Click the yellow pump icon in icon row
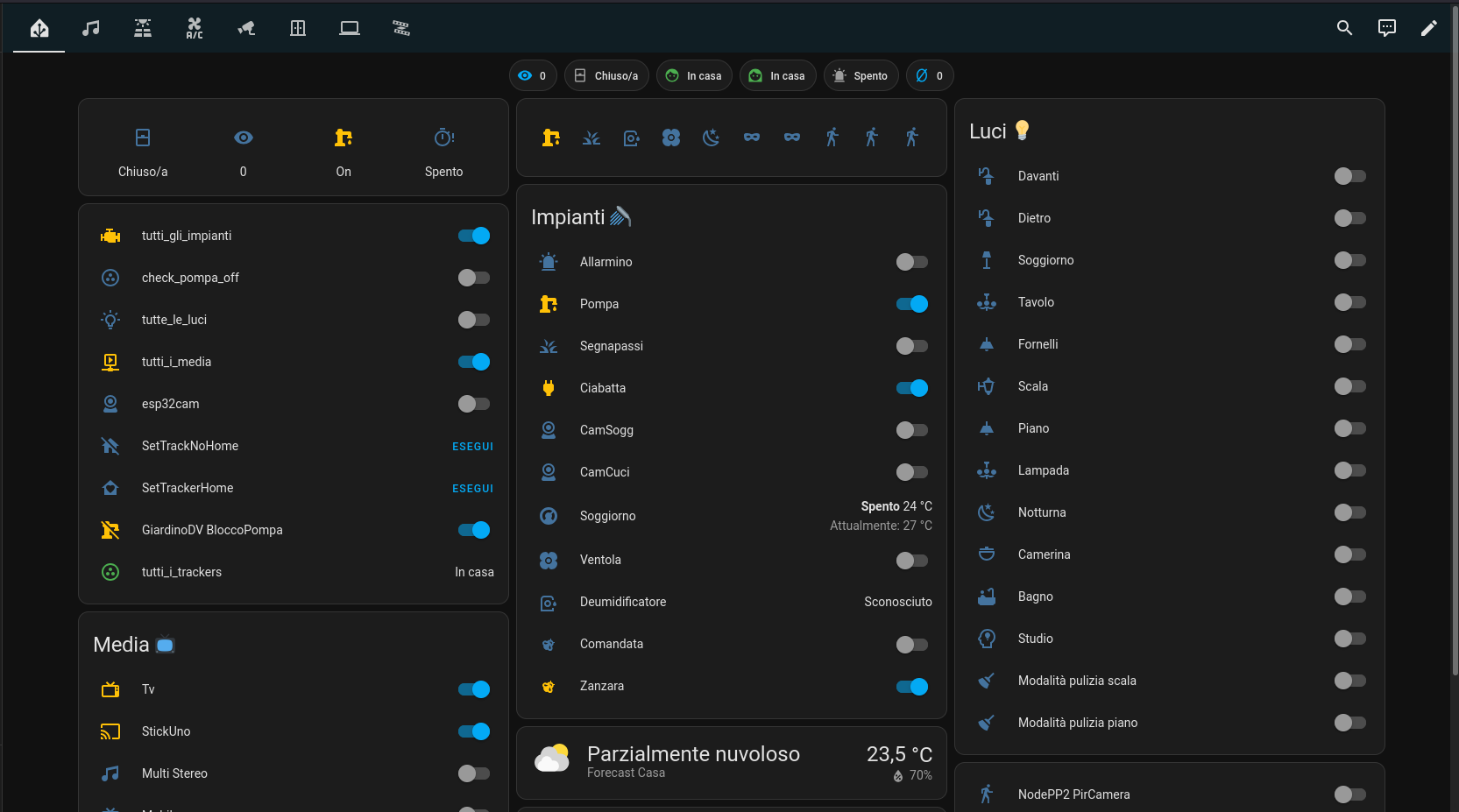 coord(551,138)
